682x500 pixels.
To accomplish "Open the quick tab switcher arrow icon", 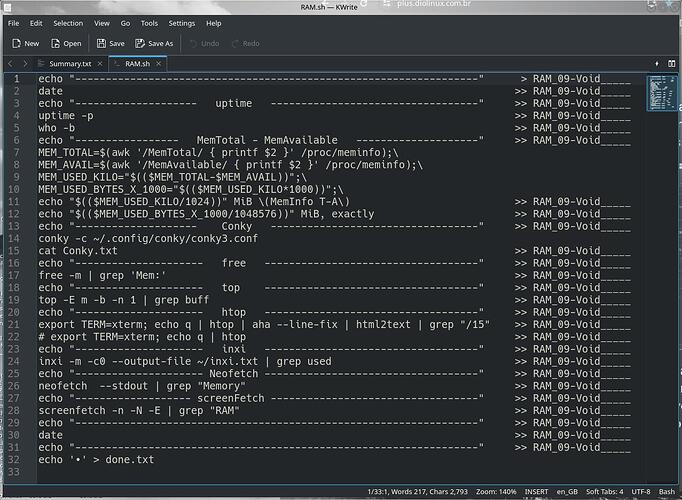I will click(x=657, y=63).
